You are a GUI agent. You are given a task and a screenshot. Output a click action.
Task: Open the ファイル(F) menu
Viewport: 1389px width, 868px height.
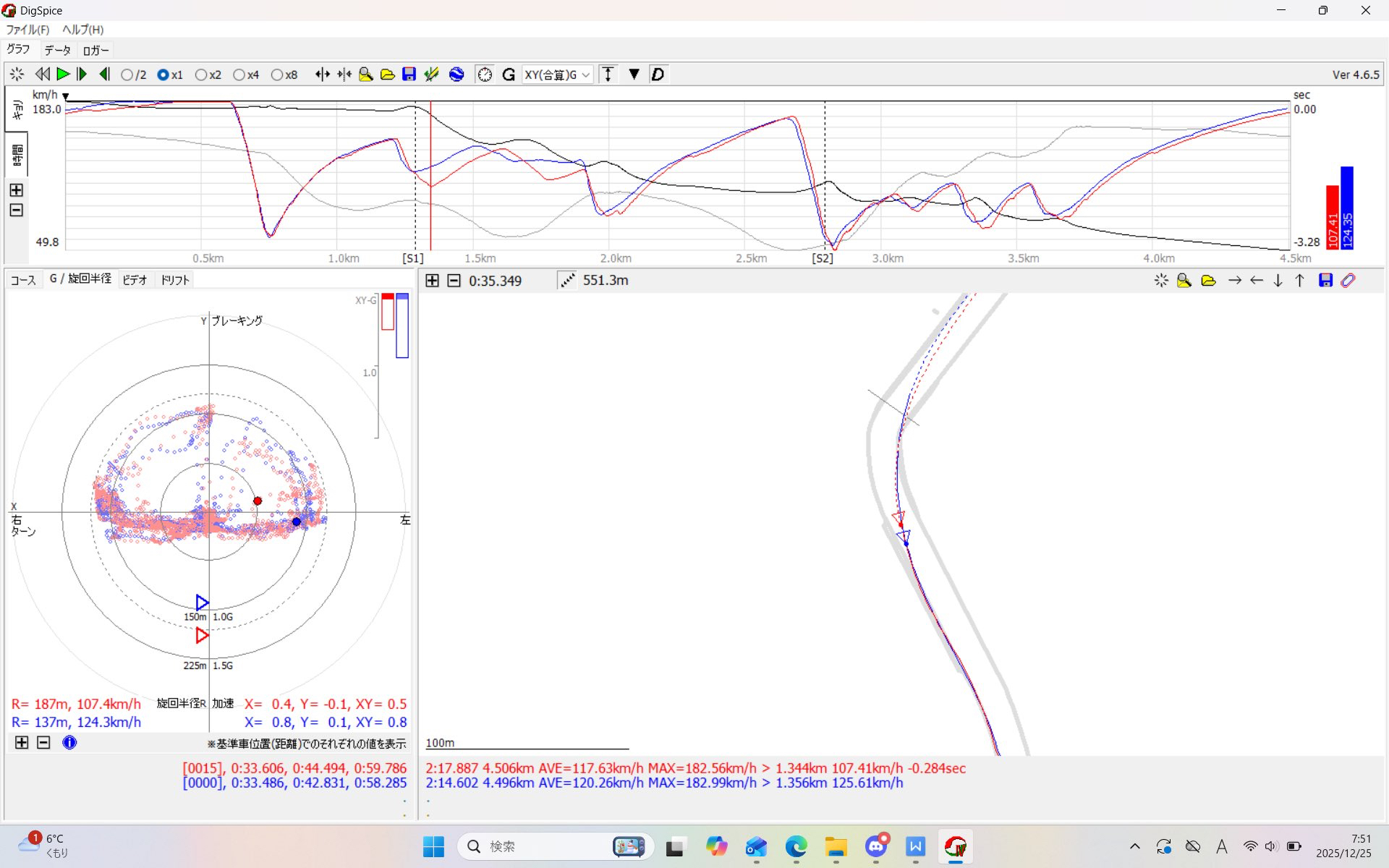pyautogui.click(x=27, y=30)
